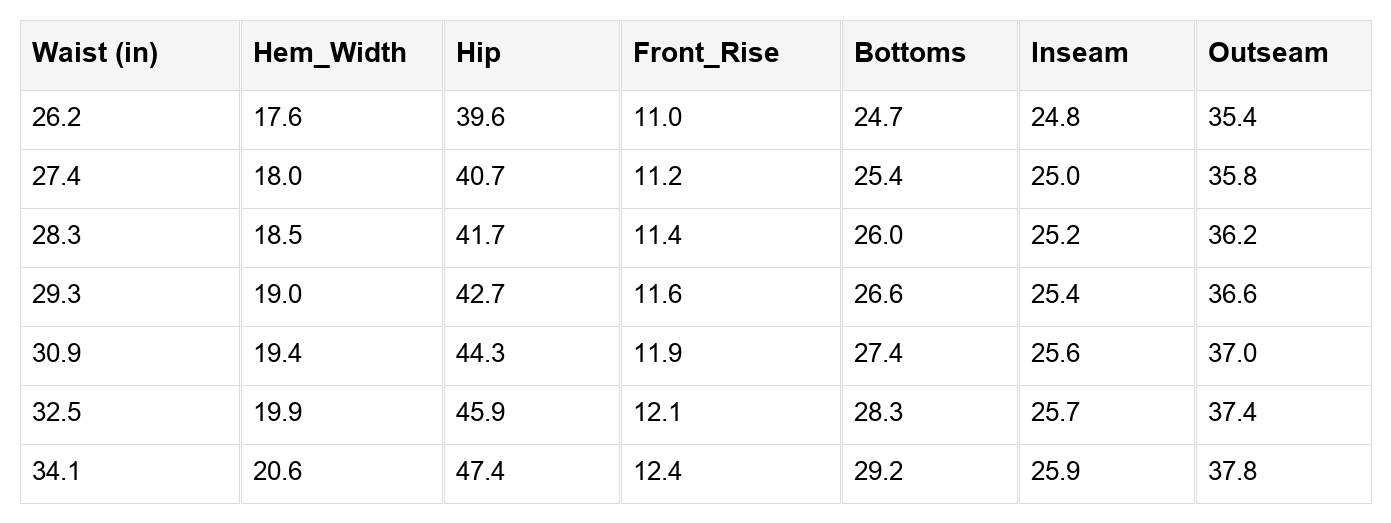Select the Hip column header
This screenshot has width=1391, height=523.
tap(478, 53)
